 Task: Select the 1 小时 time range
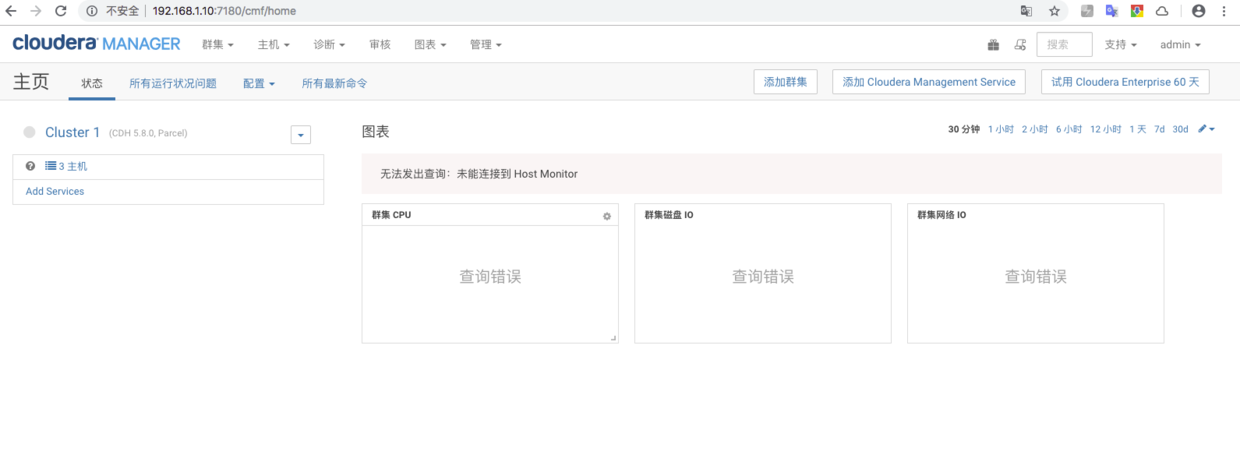pyautogui.click(x=1001, y=130)
